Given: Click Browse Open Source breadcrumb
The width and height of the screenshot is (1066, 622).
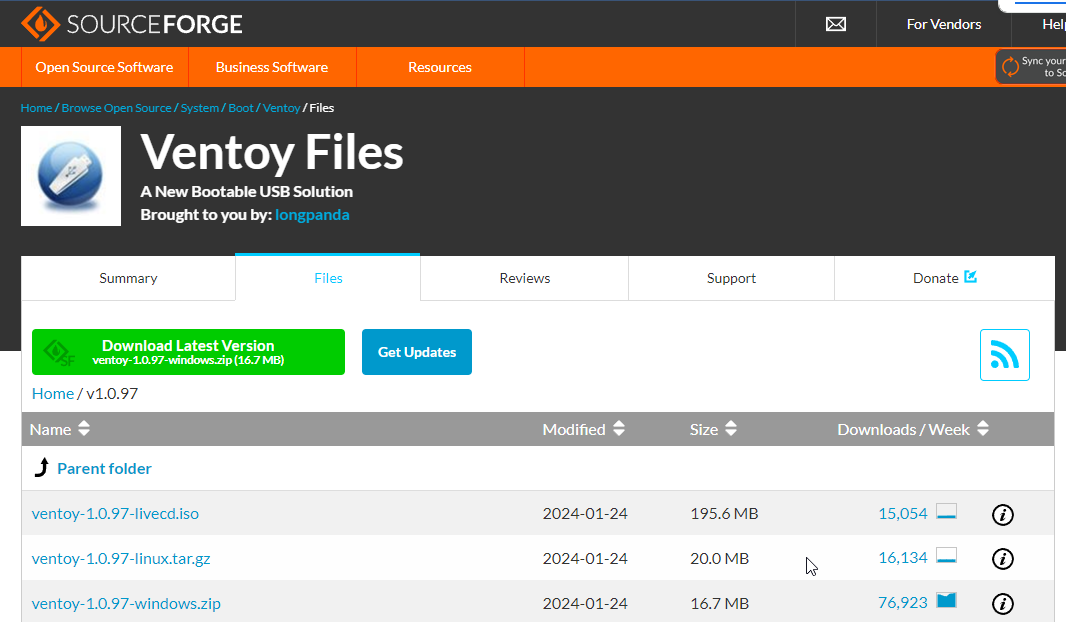Looking at the screenshot, I should tap(116, 108).
